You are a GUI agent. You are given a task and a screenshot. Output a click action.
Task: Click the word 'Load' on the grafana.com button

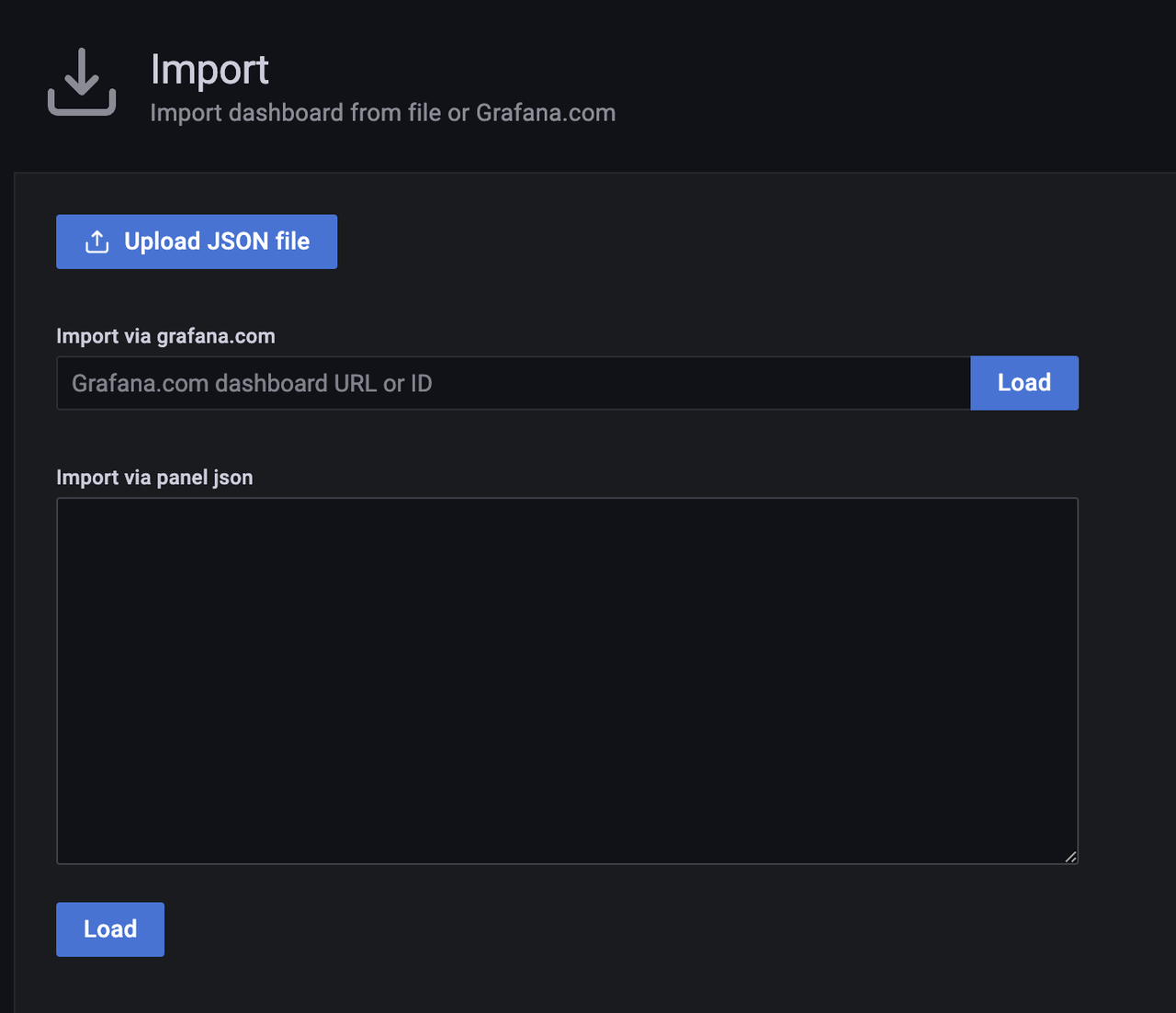1024,383
